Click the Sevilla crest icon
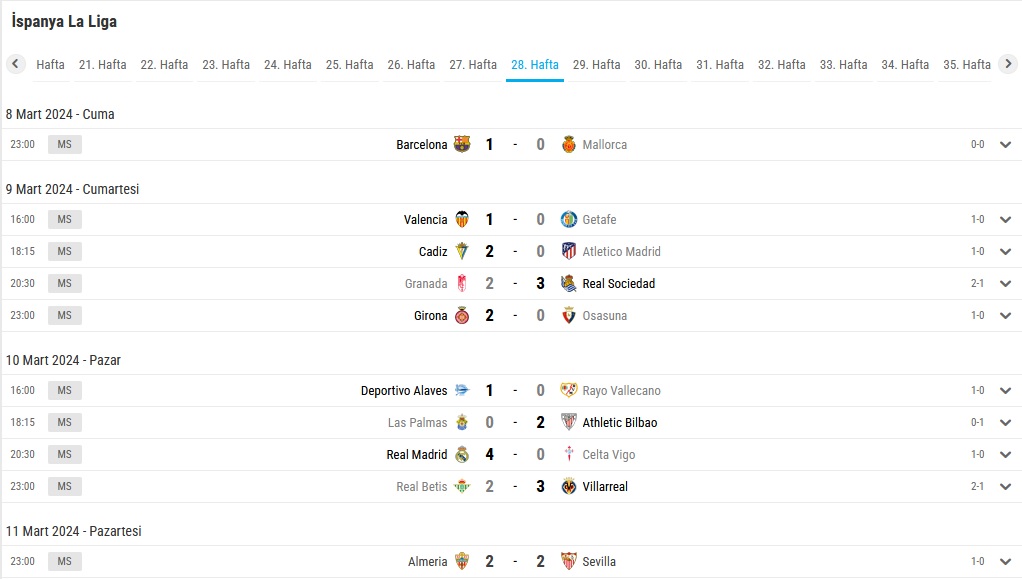The height and width of the screenshot is (579, 1022). (569, 561)
